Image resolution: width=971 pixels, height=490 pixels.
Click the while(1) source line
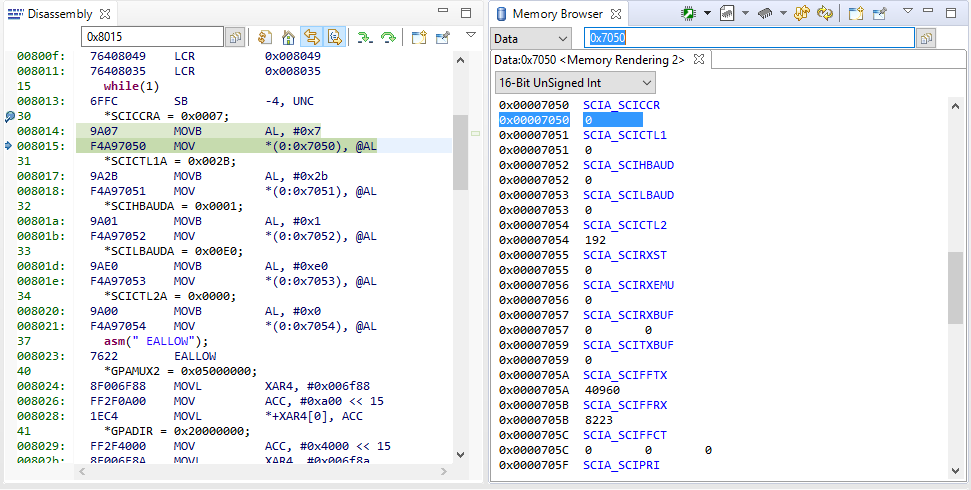131,86
